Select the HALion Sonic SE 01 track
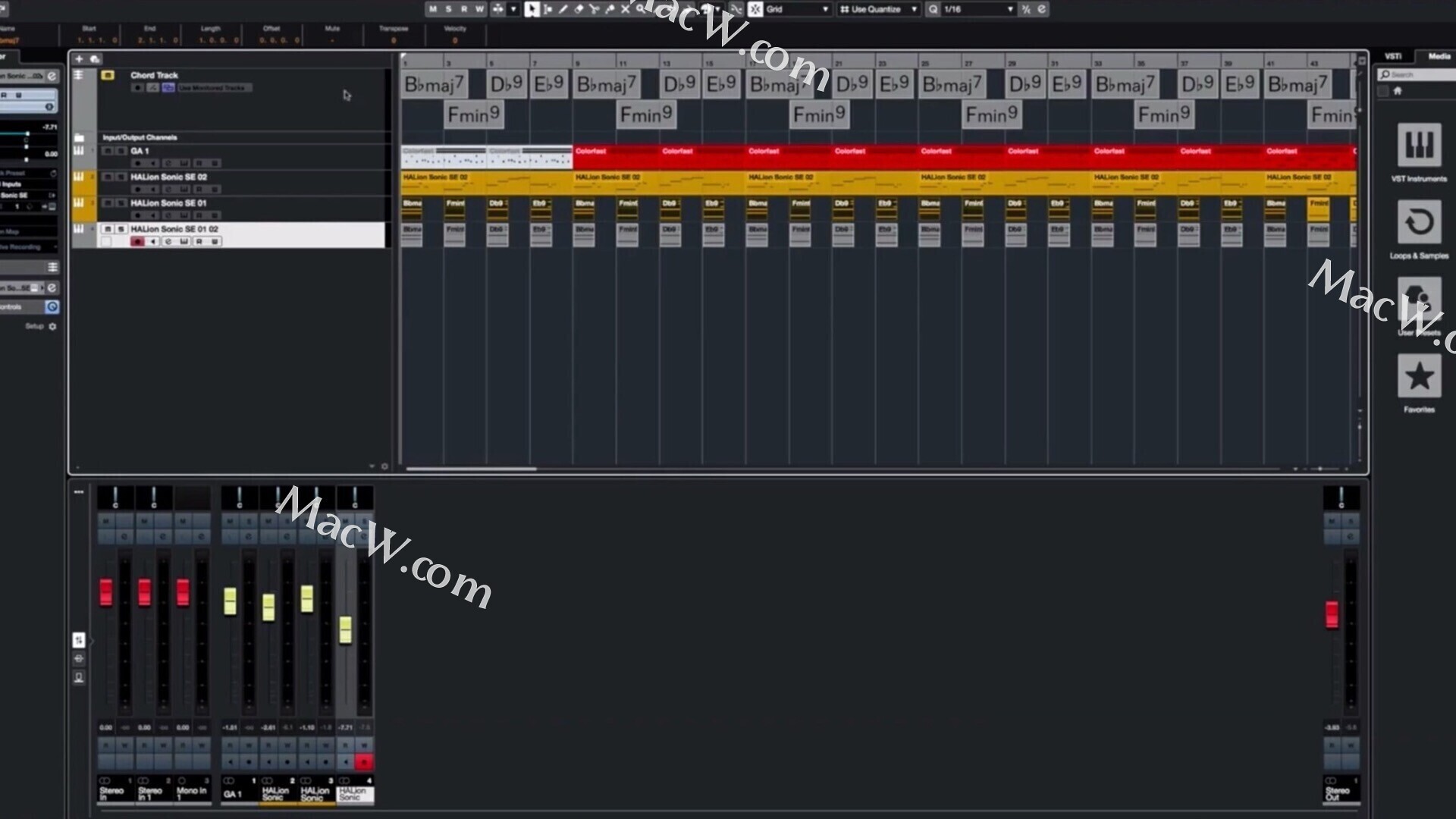 pos(168,203)
